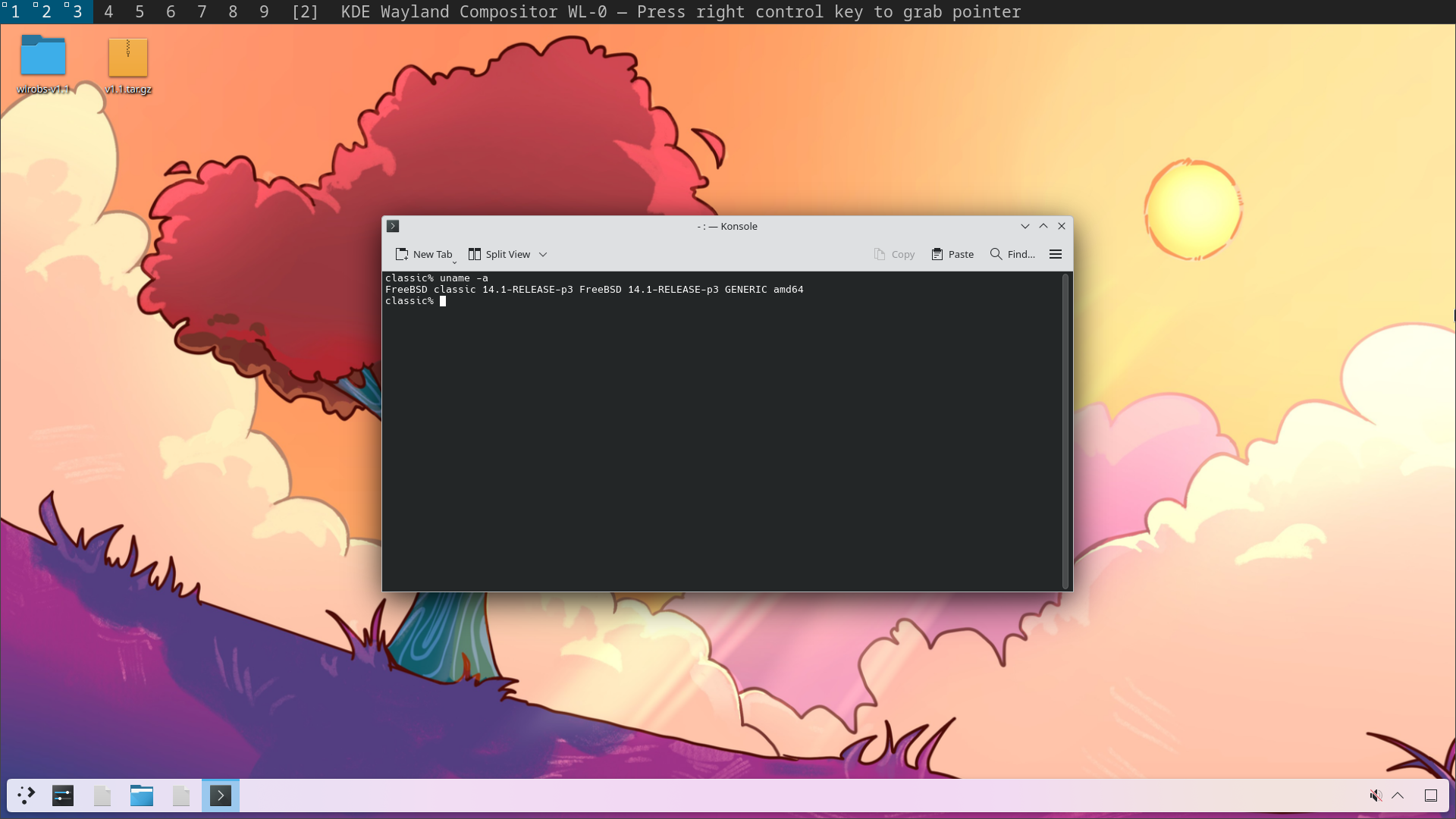
Task: Launch System Settings from the taskbar
Action: click(63, 795)
